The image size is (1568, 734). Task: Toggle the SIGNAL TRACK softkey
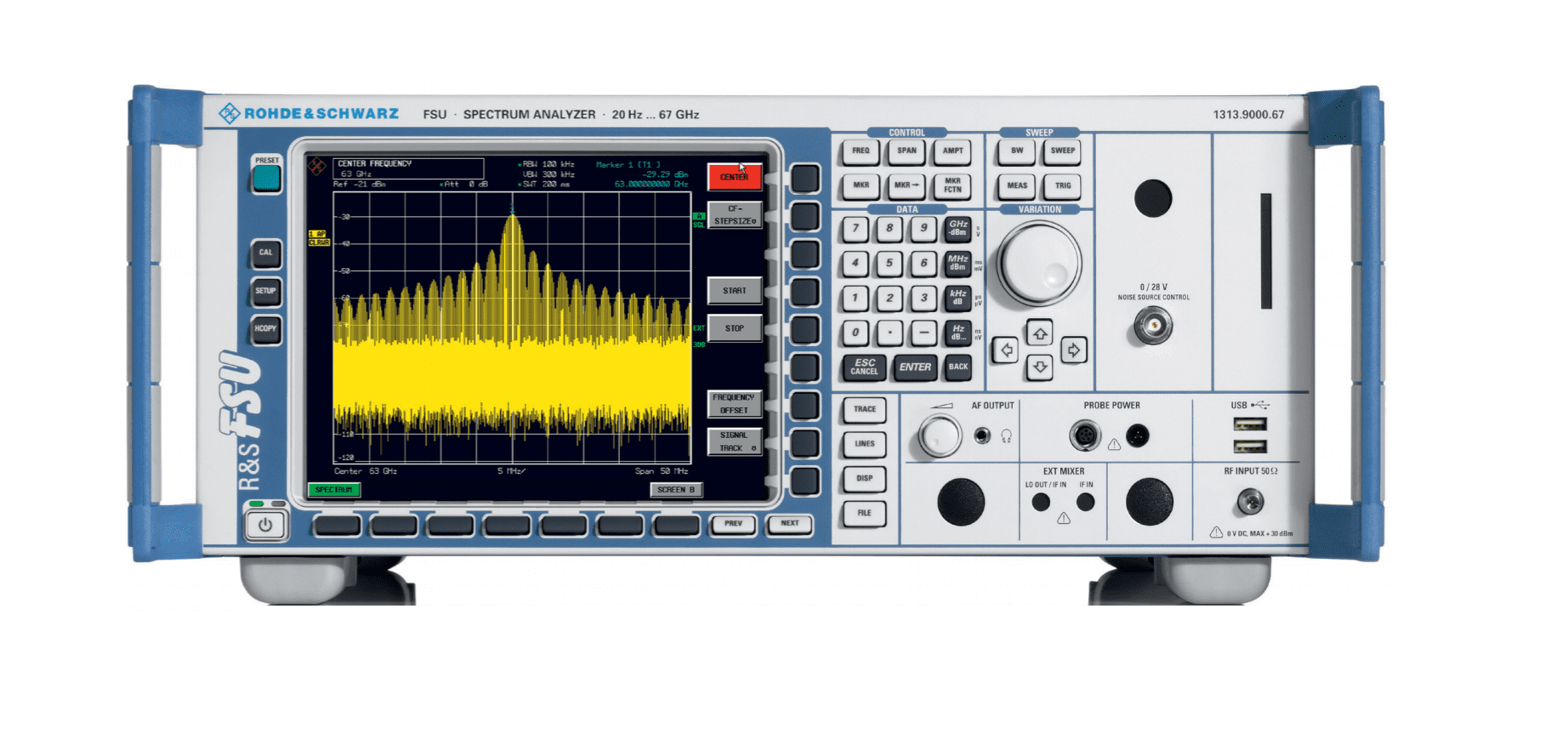point(735,441)
